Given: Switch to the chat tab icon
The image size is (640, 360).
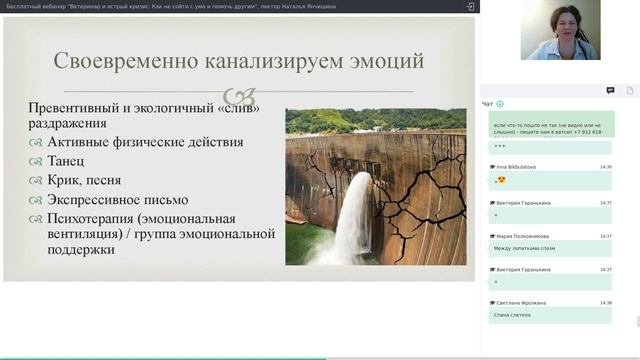Looking at the screenshot, I should (x=610, y=91).
